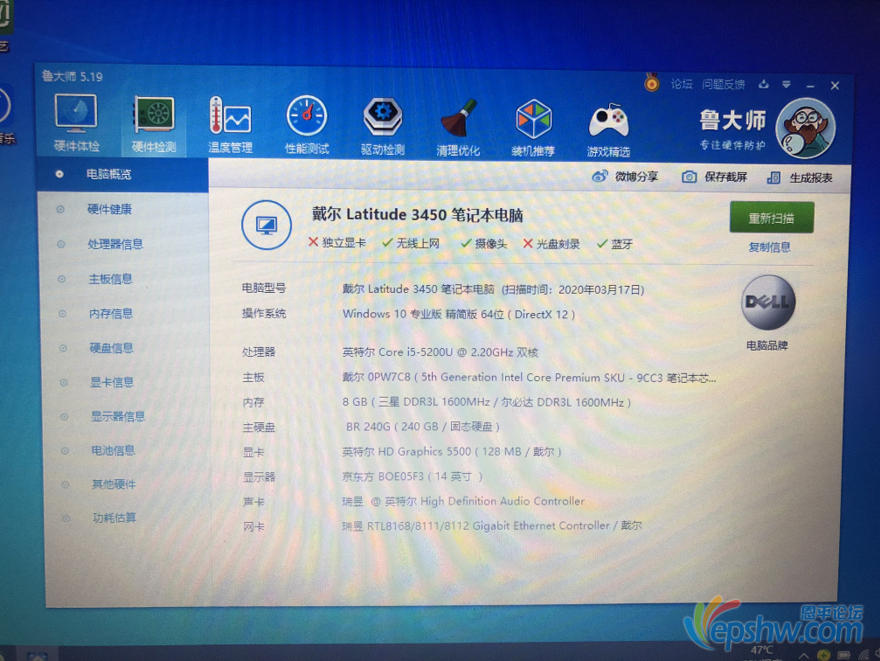
Task: Click the Dell brand logo
Action: pos(768,303)
